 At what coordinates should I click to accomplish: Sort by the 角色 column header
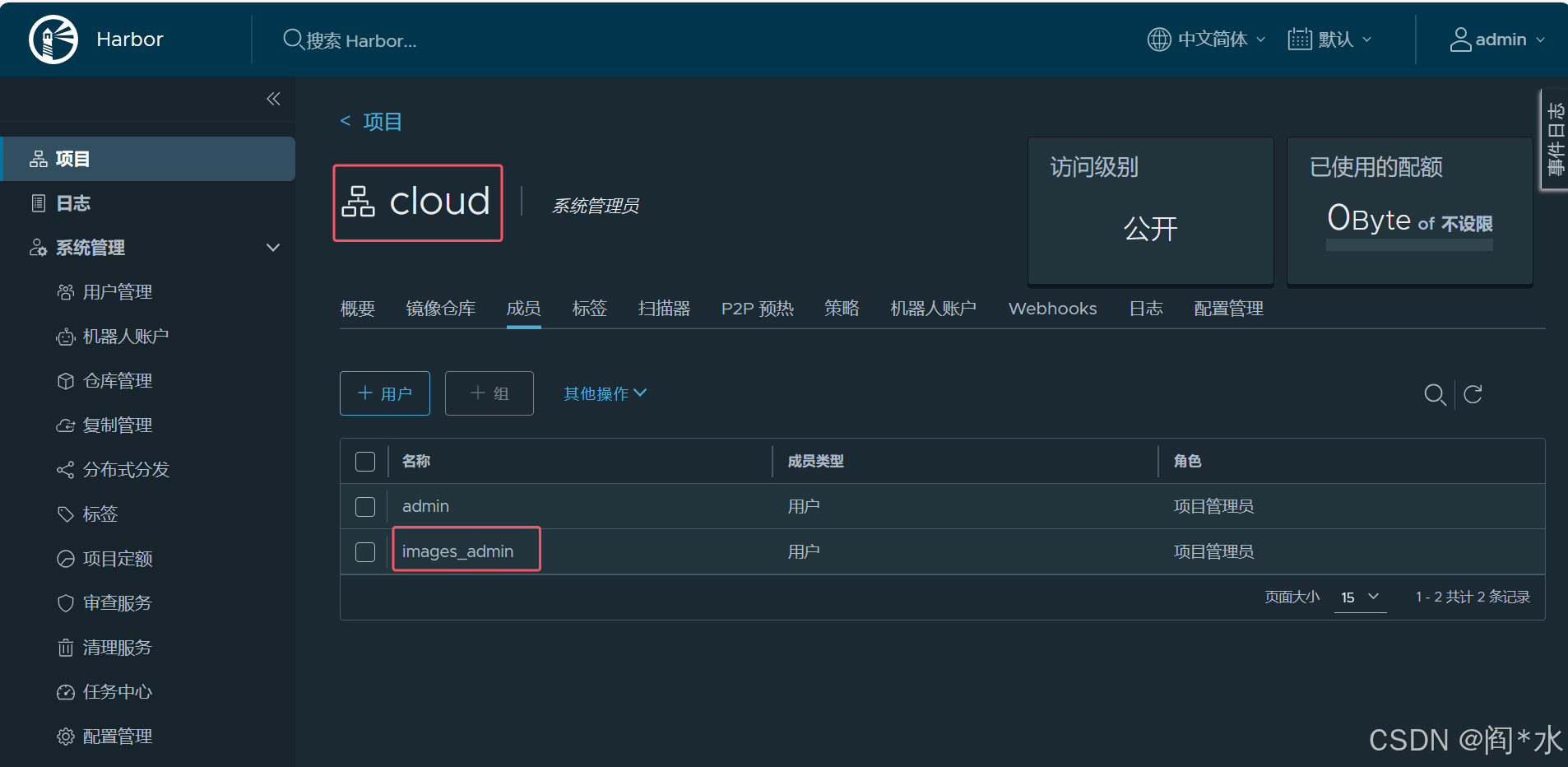point(1188,461)
